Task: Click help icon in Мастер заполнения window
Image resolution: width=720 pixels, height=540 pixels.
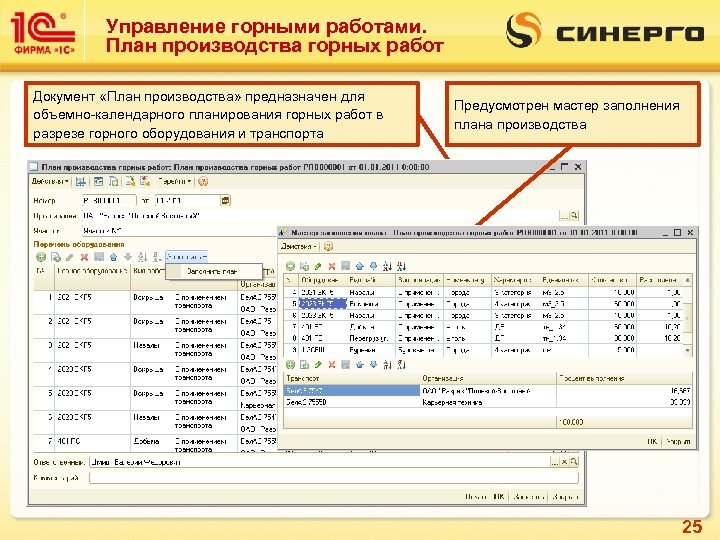Action: click(x=328, y=246)
